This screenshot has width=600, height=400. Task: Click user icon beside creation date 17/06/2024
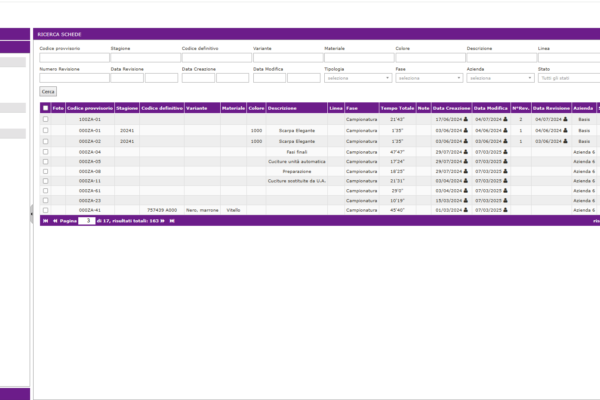pos(465,119)
